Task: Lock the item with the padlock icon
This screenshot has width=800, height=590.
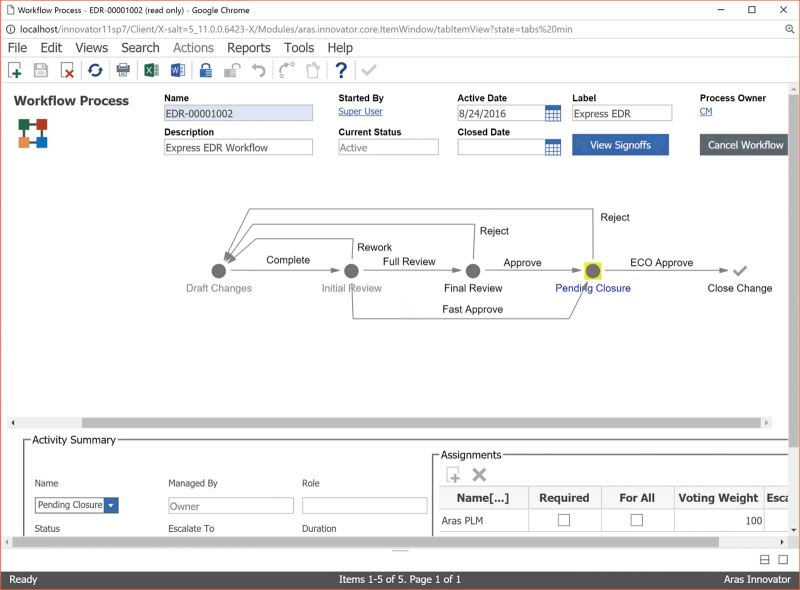Action: [x=204, y=70]
